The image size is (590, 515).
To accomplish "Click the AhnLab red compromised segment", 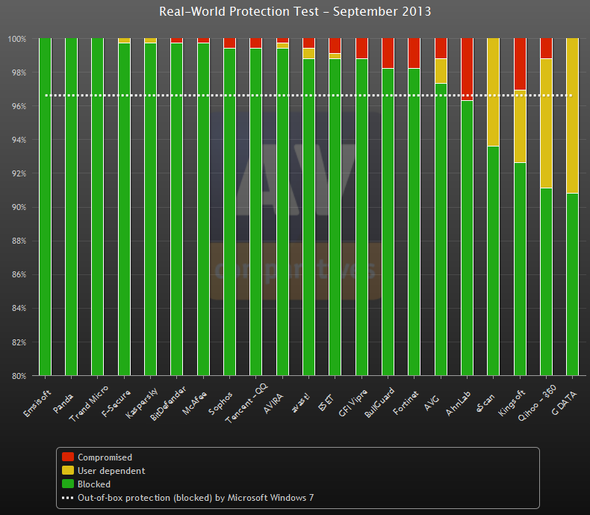I will point(467,69).
